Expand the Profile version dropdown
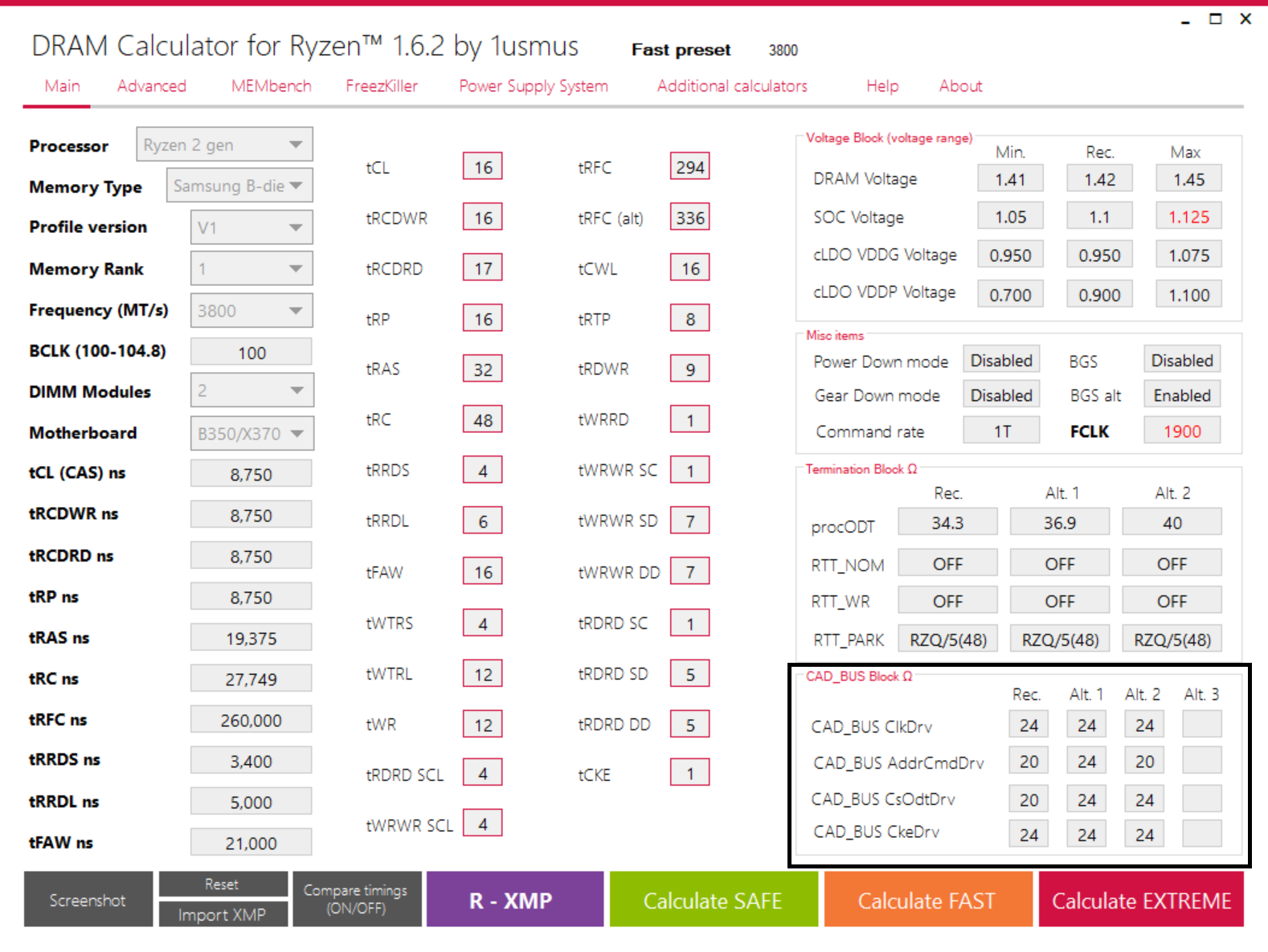The height and width of the screenshot is (952, 1268). tap(252, 227)
